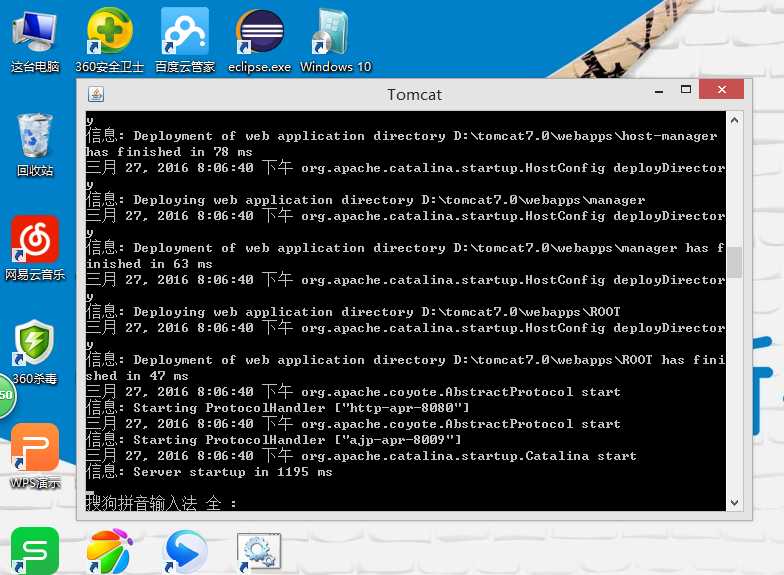Click the colorful fan-shaped desktop shortcut
Viewport: 784px width, 575px height.
tap(110, 552)
